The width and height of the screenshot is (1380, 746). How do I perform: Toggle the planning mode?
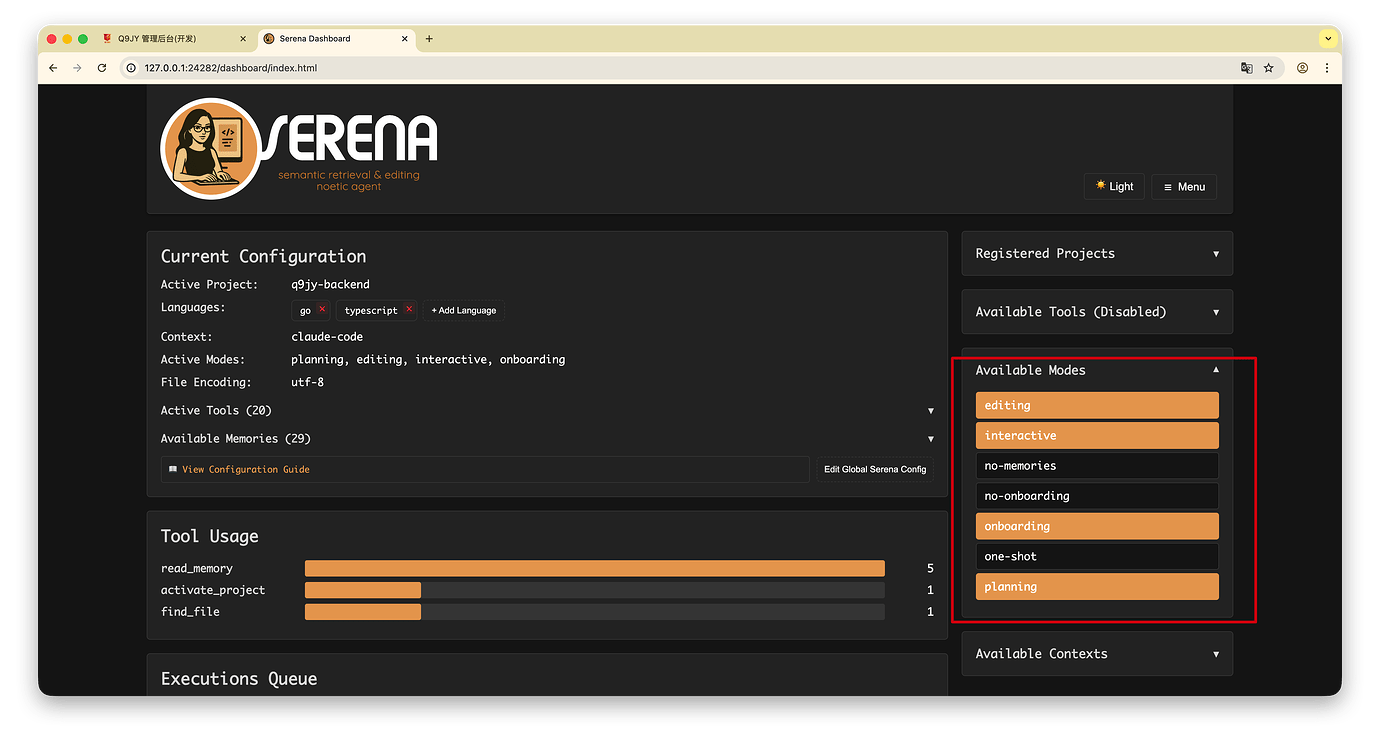pos(1097,587)
